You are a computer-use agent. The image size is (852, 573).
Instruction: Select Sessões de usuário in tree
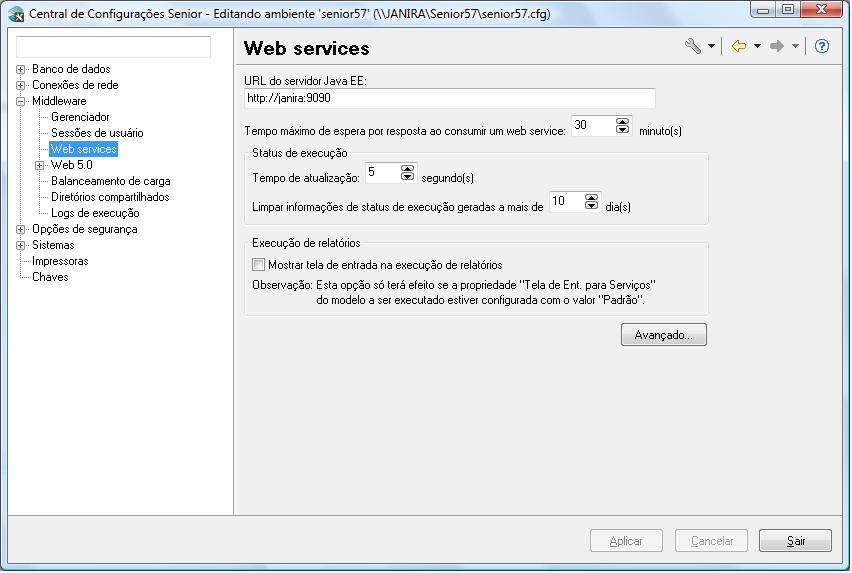point(97,133)
